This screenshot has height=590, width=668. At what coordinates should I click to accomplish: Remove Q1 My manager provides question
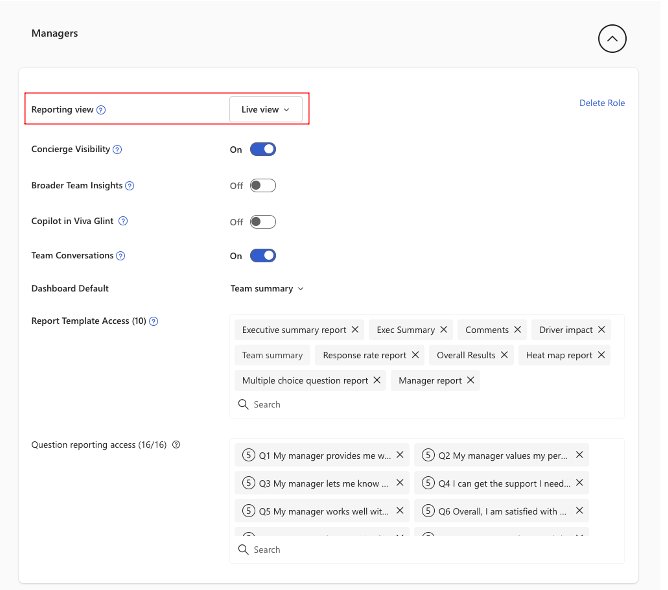click(400, 455)
